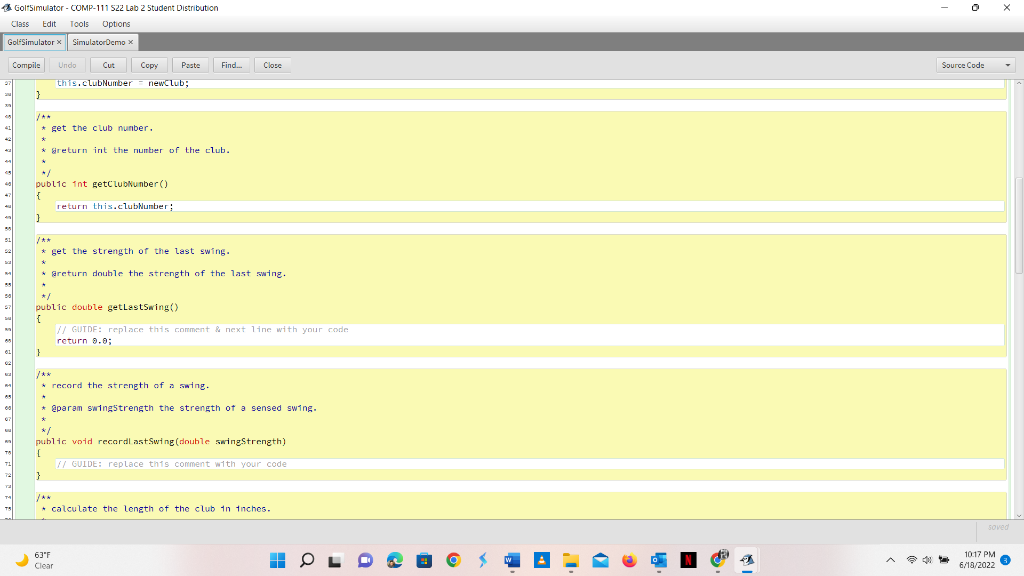The width and height of the screenshot is (1024, 576).
Task: Click the battery icon in the system tray
Action: coord(944,560)
